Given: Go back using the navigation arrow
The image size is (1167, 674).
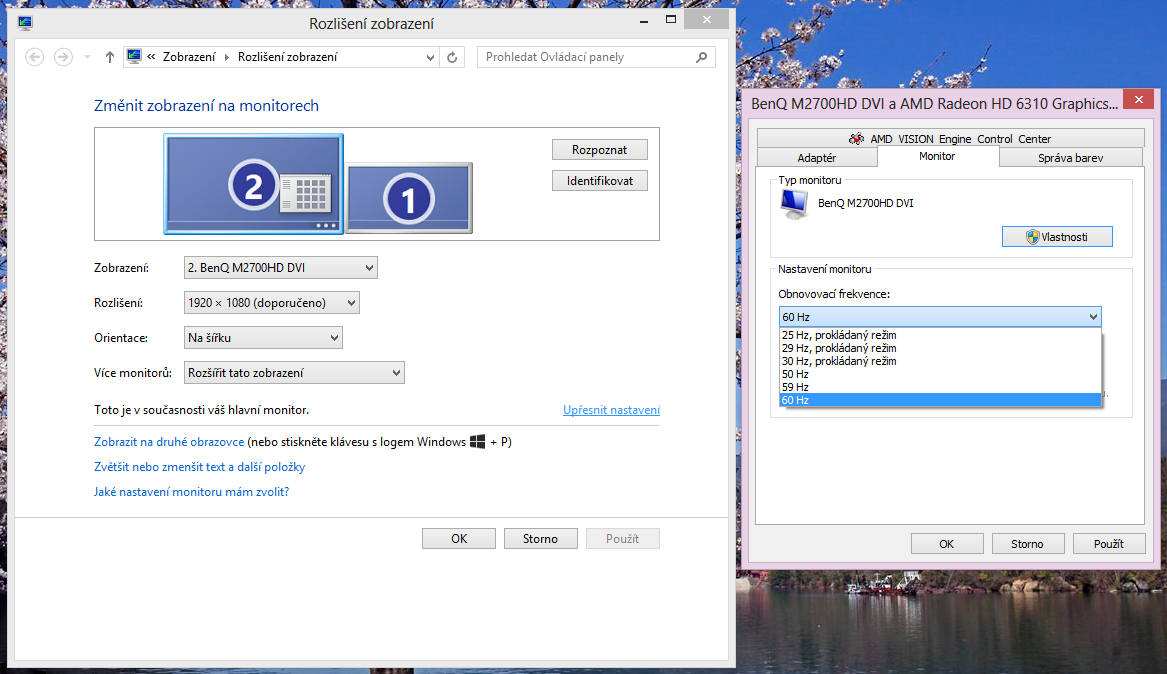Looking at the screenshot, I should click(34, 57).
